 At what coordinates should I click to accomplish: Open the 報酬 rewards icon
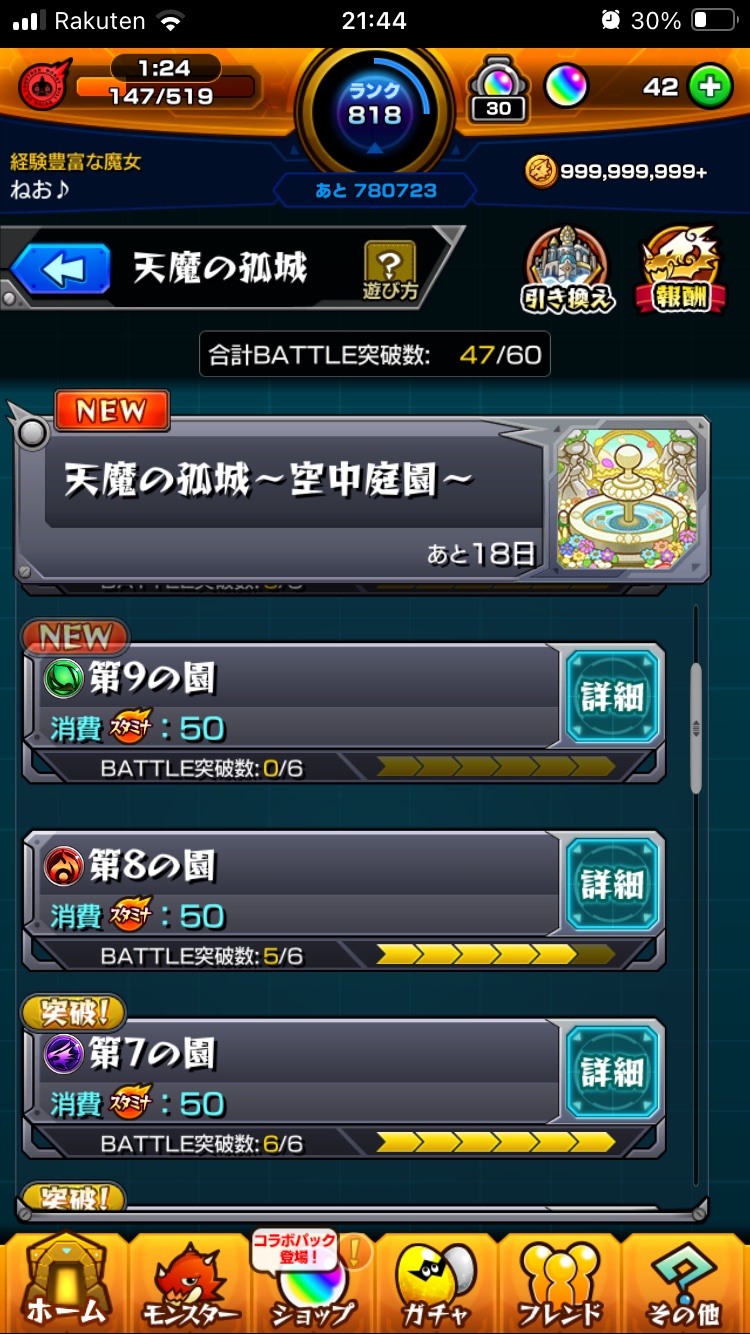coord(683,270)
